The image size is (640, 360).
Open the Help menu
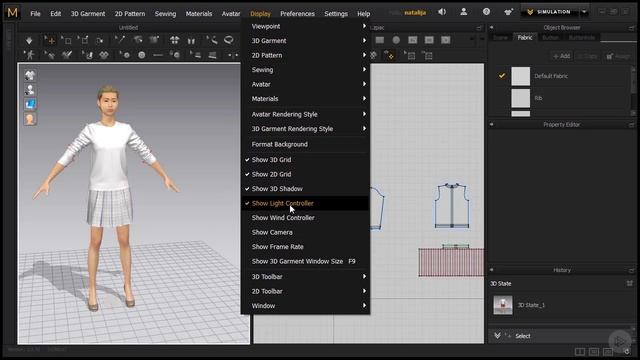(x=363, y=13)
